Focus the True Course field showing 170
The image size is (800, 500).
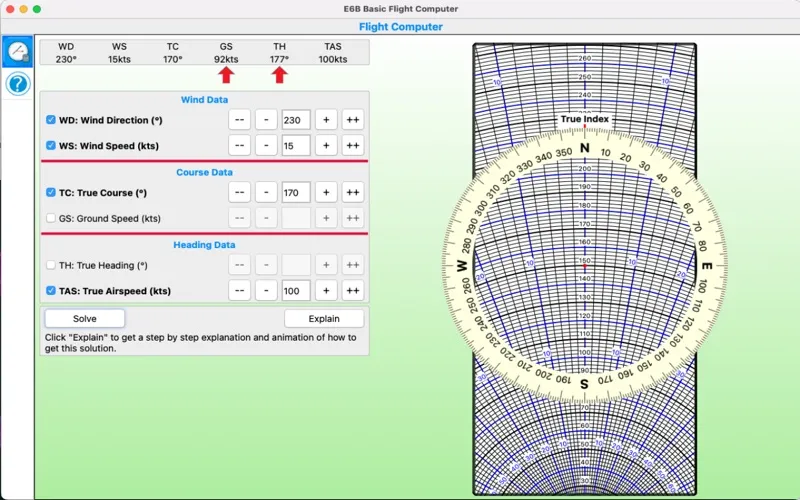tap(296, 192)
